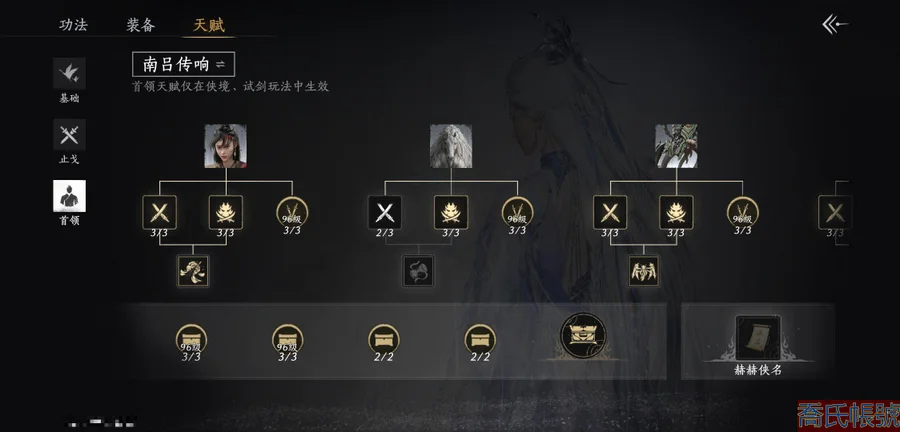Select the white horse boss portrait
This screenshot has width=900, height=432.
[451, 146]
